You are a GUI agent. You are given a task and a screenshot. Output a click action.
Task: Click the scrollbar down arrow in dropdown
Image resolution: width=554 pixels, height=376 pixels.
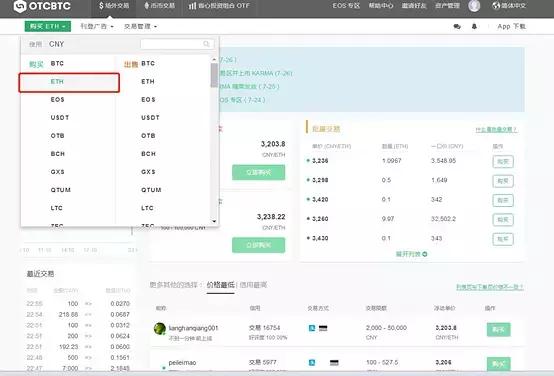(214, 221)
